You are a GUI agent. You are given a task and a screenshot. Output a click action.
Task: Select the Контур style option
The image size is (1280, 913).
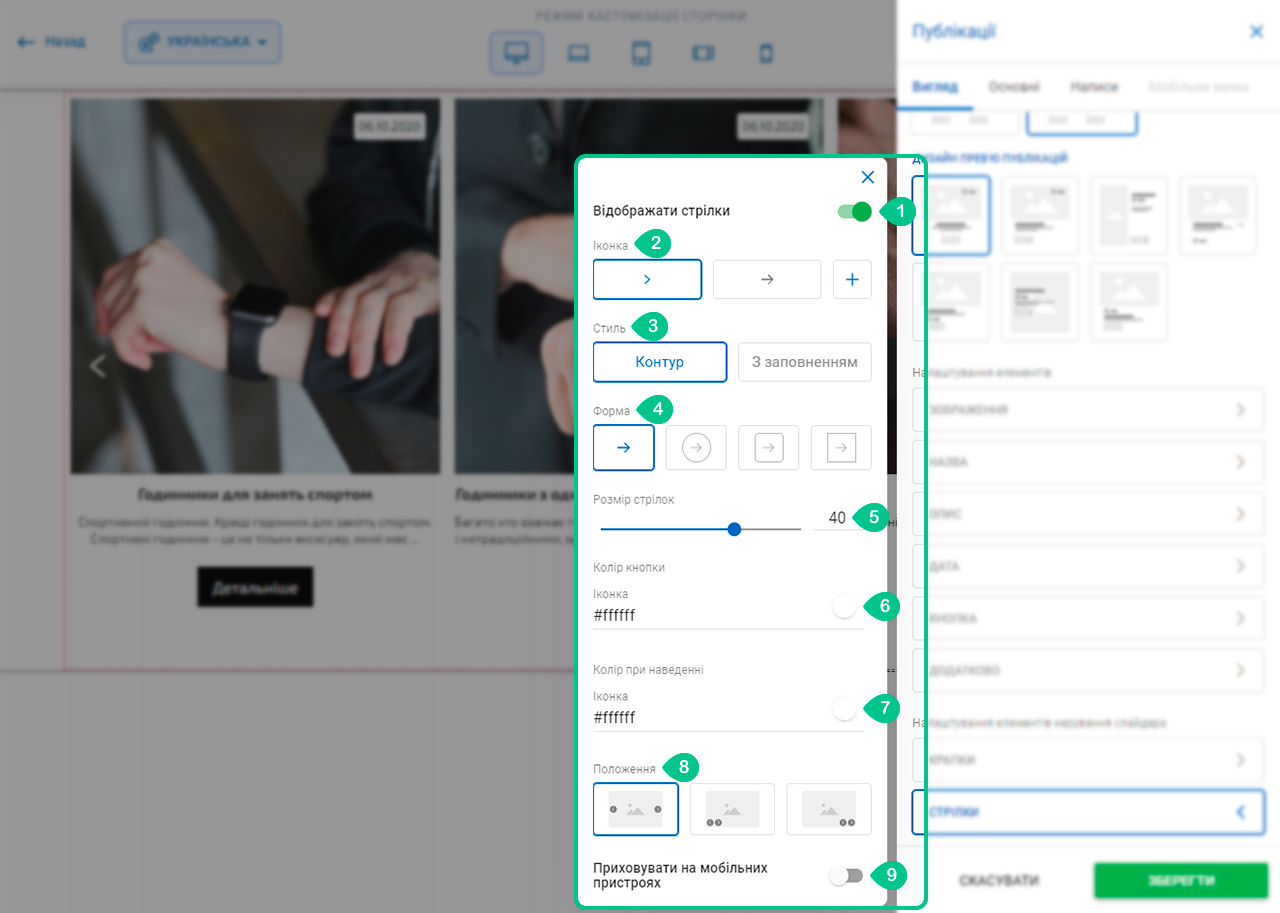point(660,362)
